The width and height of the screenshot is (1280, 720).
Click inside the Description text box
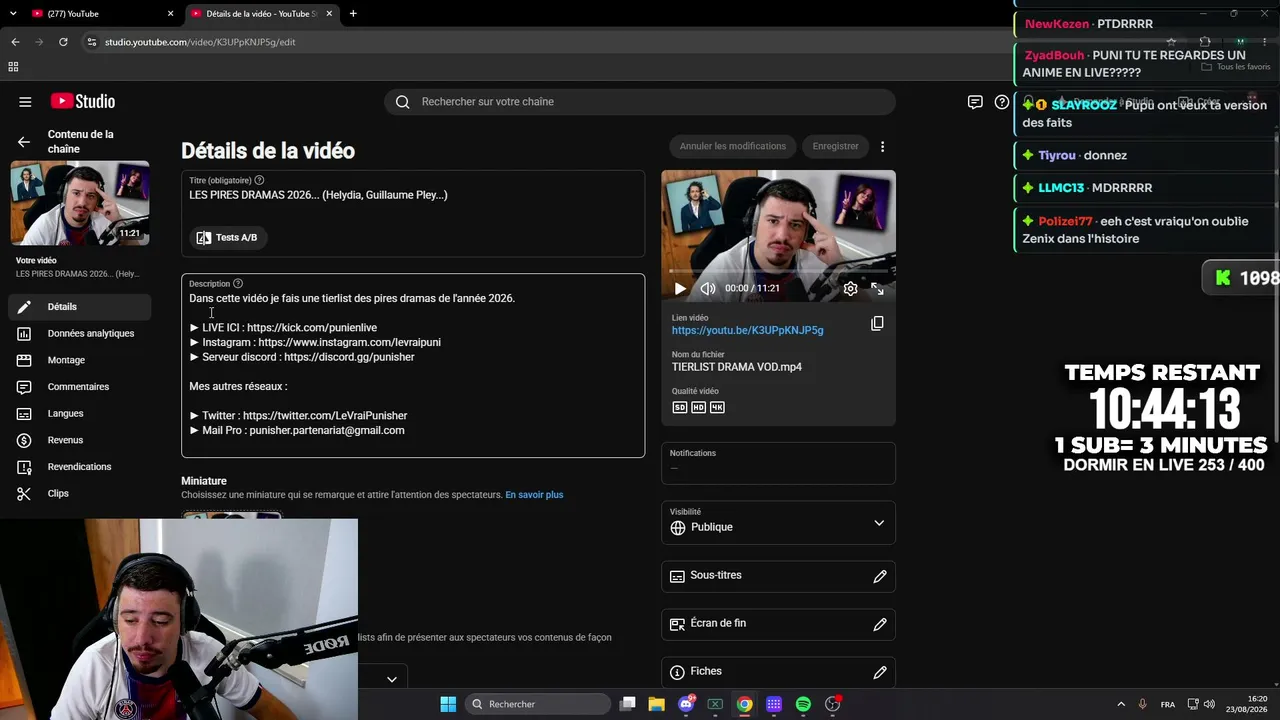[413, 366]
